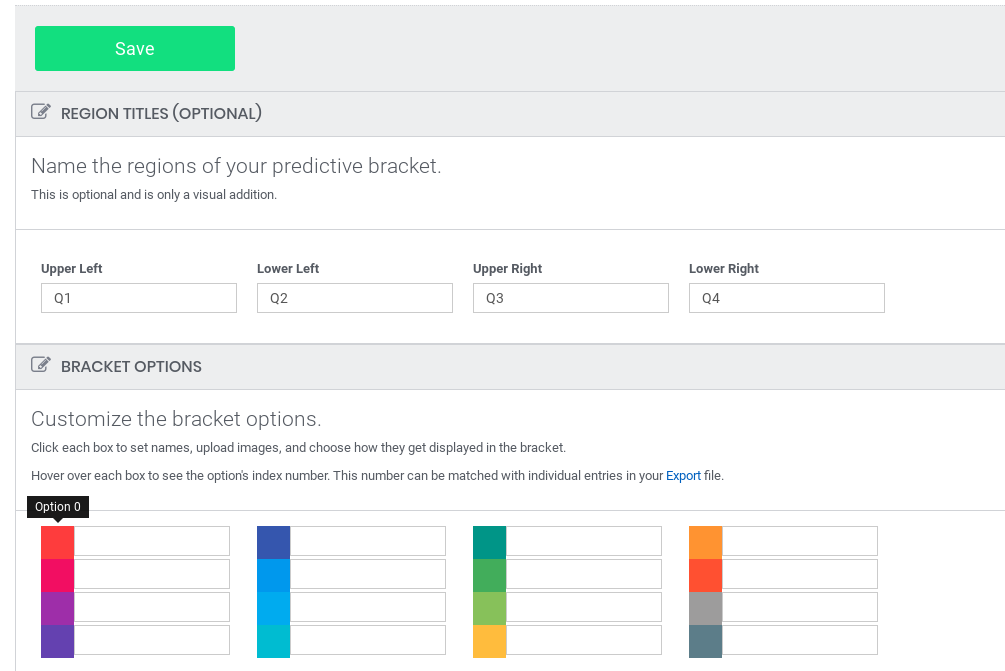Click the Lower Right label
This screenshot has height=671, width=1005.
(x=724, y=269)
